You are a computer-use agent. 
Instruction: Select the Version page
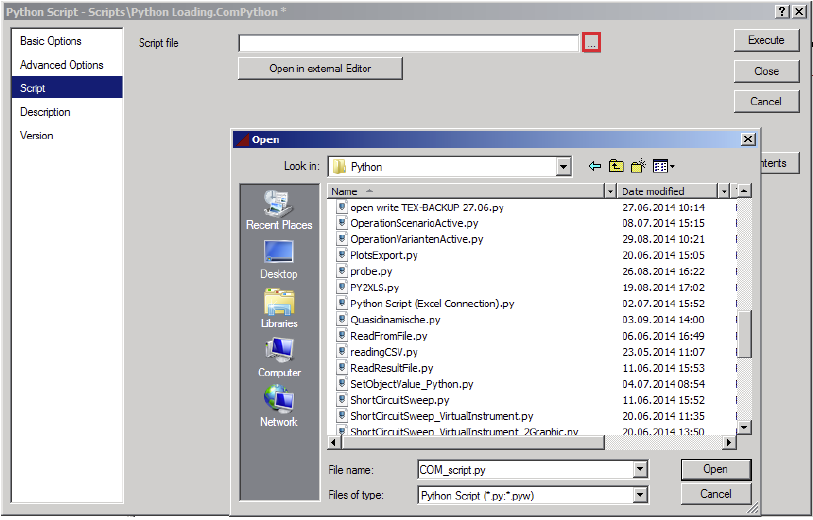tap(67, 135)
